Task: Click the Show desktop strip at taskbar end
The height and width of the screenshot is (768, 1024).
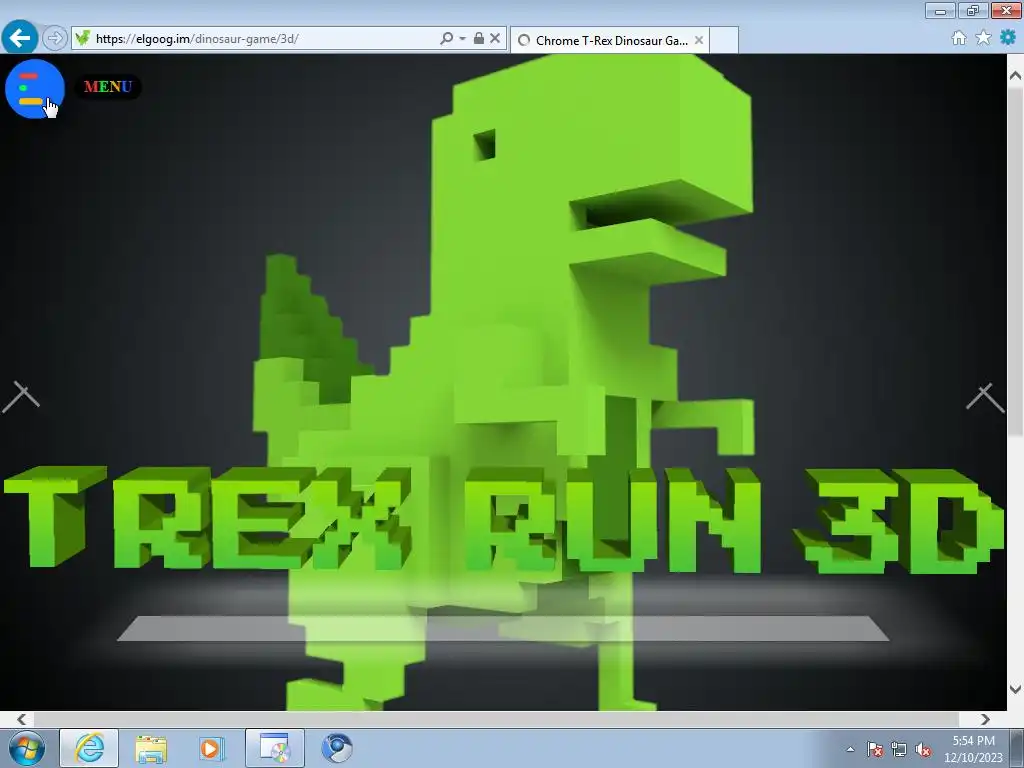Action: point(1017,748)
